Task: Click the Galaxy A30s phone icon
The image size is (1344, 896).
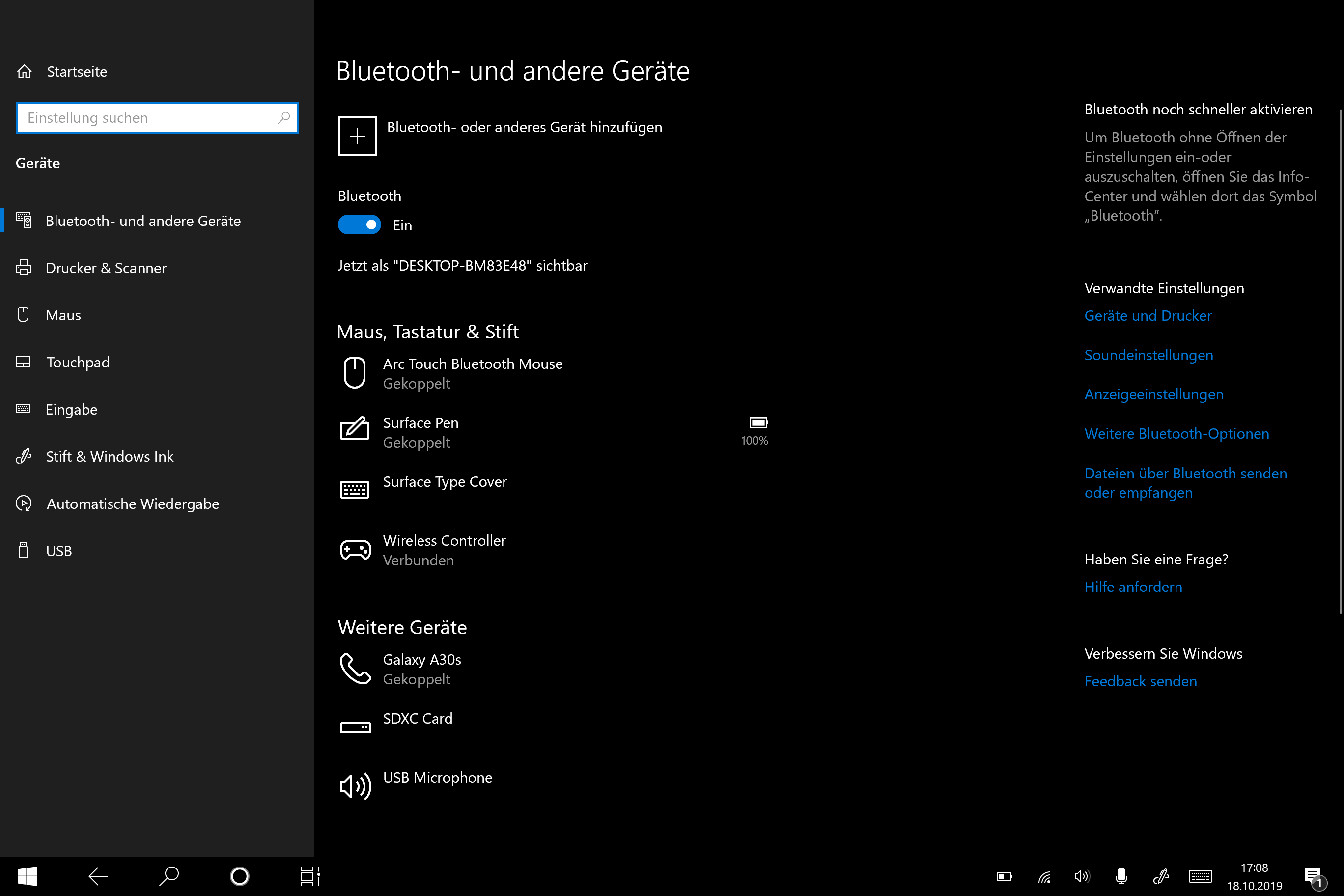Action: point(355,669)
